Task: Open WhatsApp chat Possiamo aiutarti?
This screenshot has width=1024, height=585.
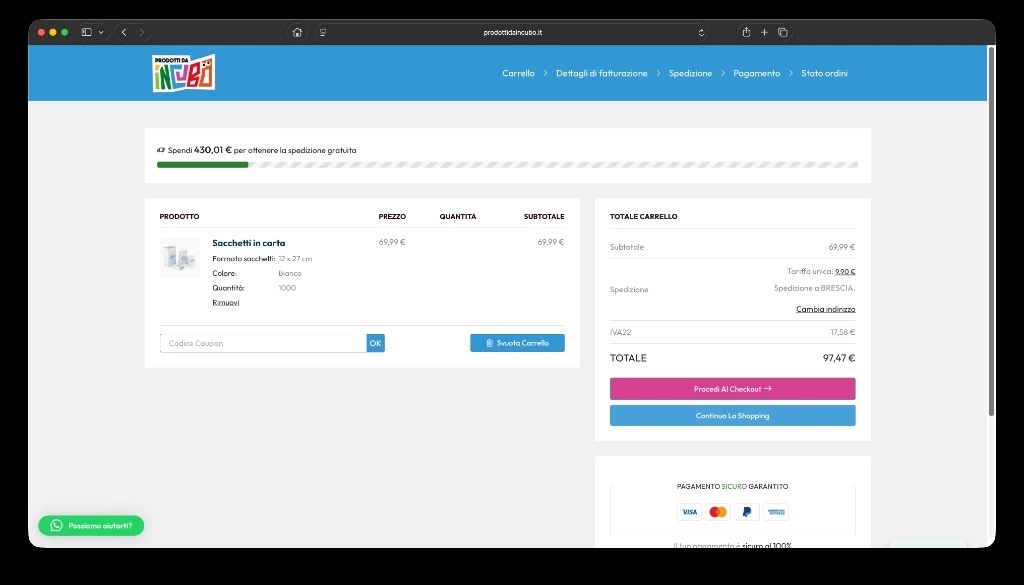Action: coord(91,526)
